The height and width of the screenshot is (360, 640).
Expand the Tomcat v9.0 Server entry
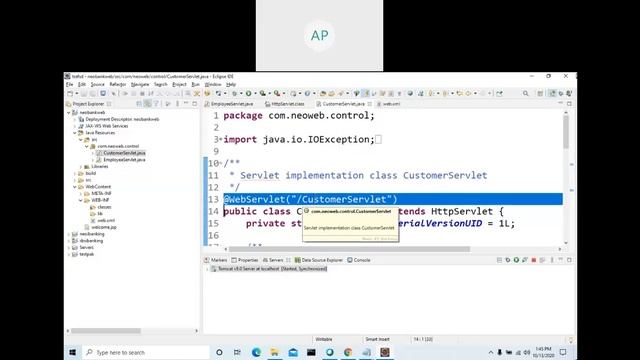(x=207, y=269)
